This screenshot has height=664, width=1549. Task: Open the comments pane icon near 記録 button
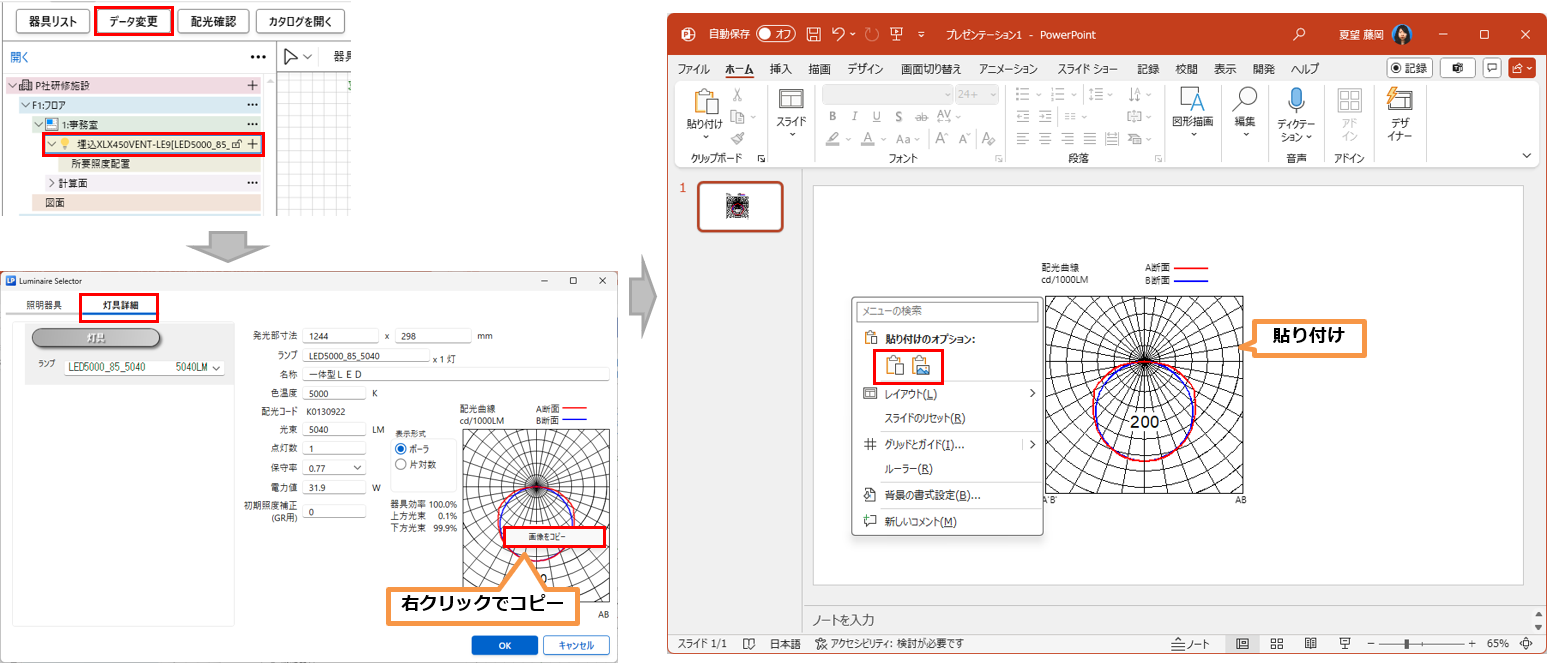pyautogui.click(x=1492, y=68)
